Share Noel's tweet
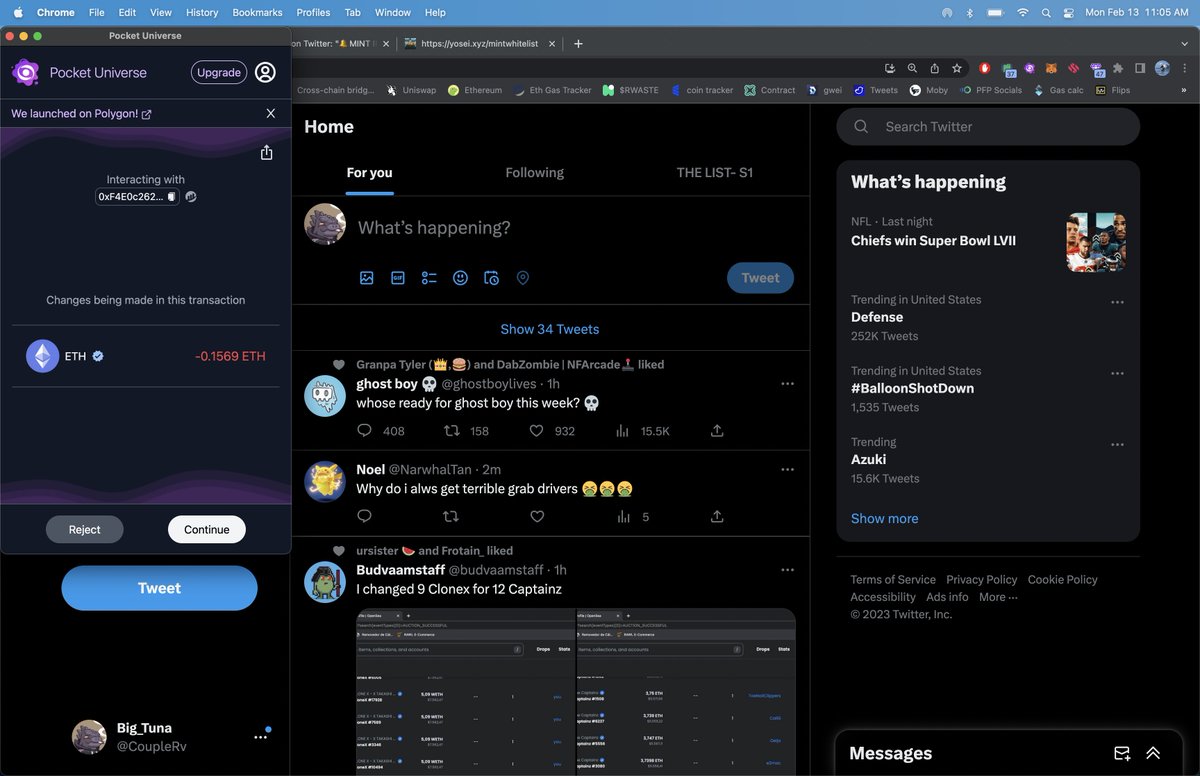Screen dimensions: 1200x776 717,517
